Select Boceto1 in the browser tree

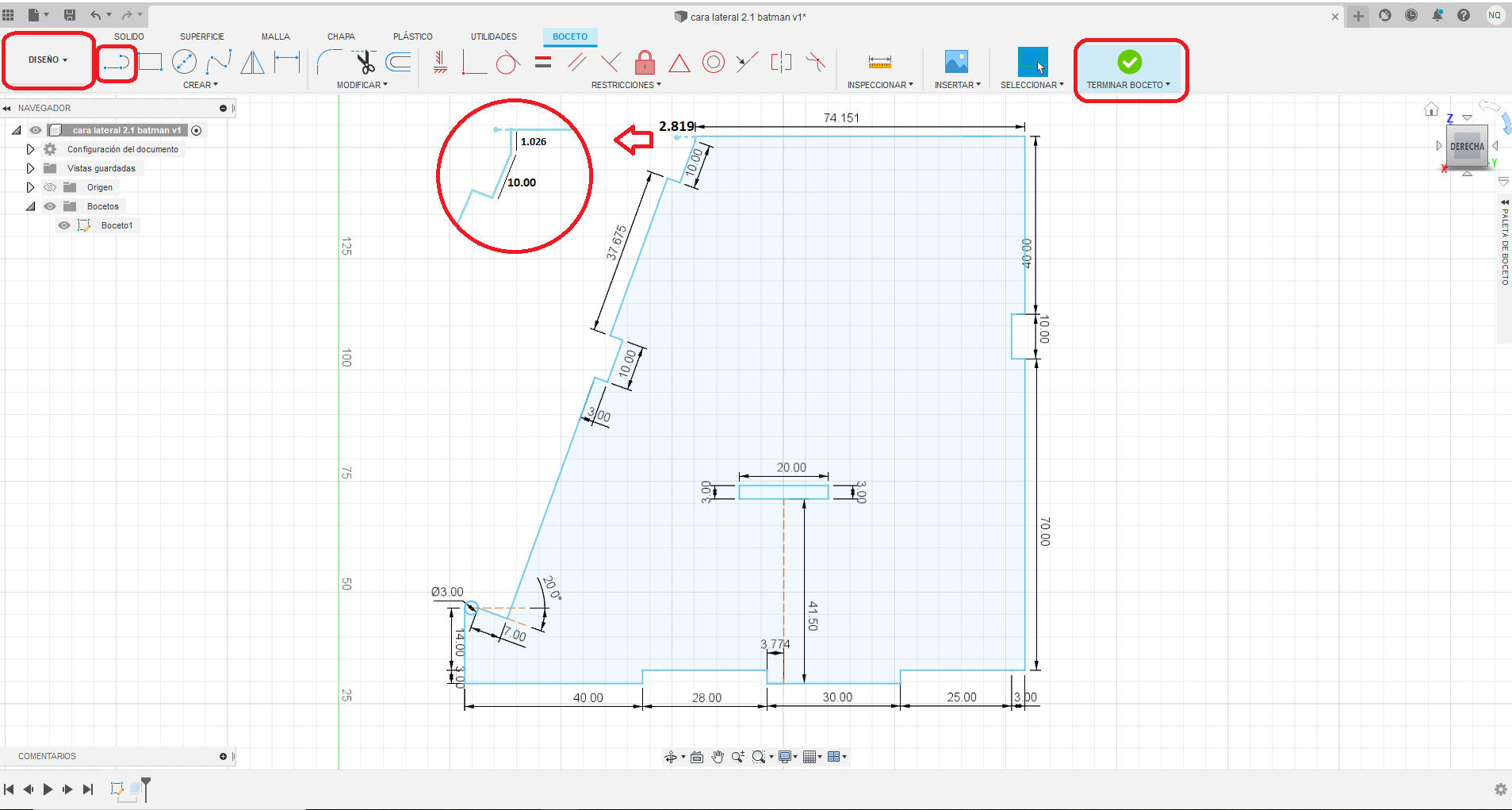pyautogui.click(x=117, y=225)
